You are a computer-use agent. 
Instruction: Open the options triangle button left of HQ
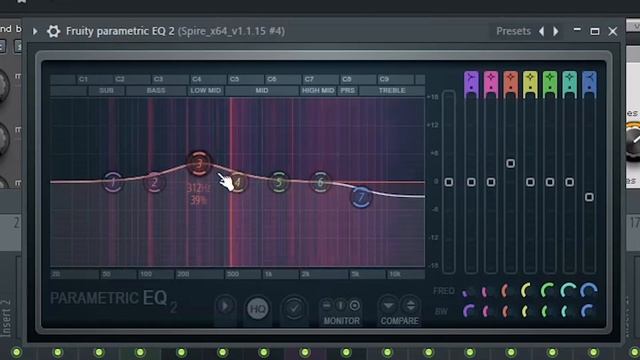click(x=225, y=306)
